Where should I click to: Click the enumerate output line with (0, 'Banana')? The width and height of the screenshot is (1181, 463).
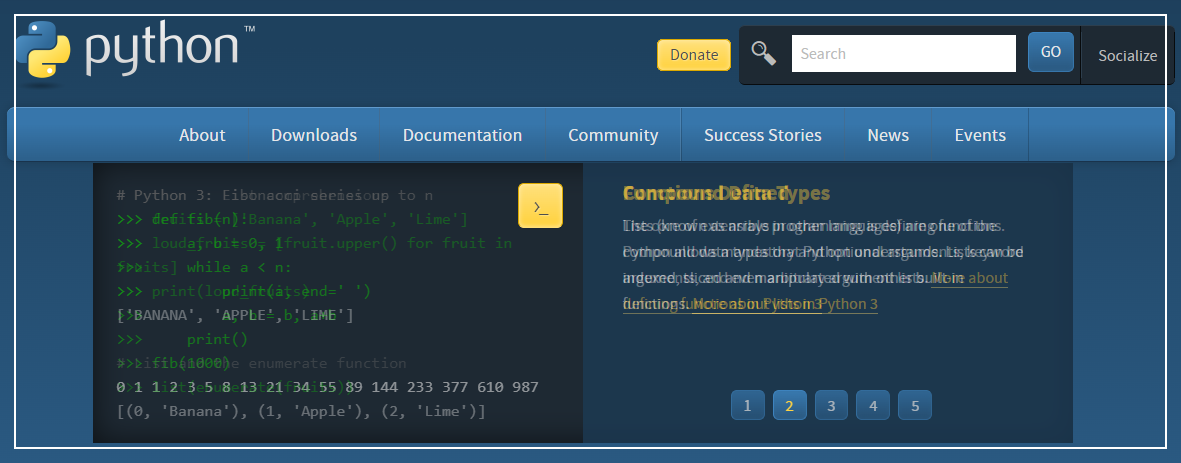pos(301,412)
